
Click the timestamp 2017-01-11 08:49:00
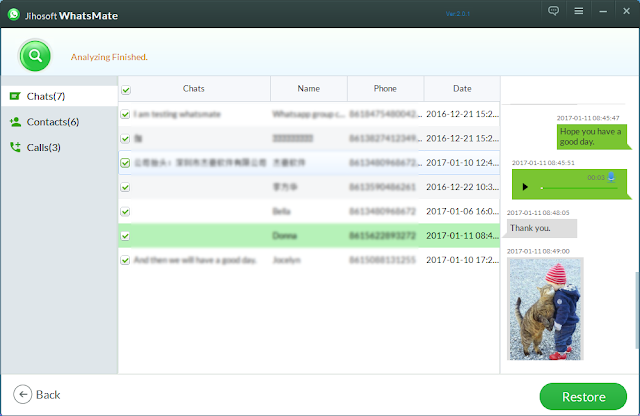coord(538,251)
